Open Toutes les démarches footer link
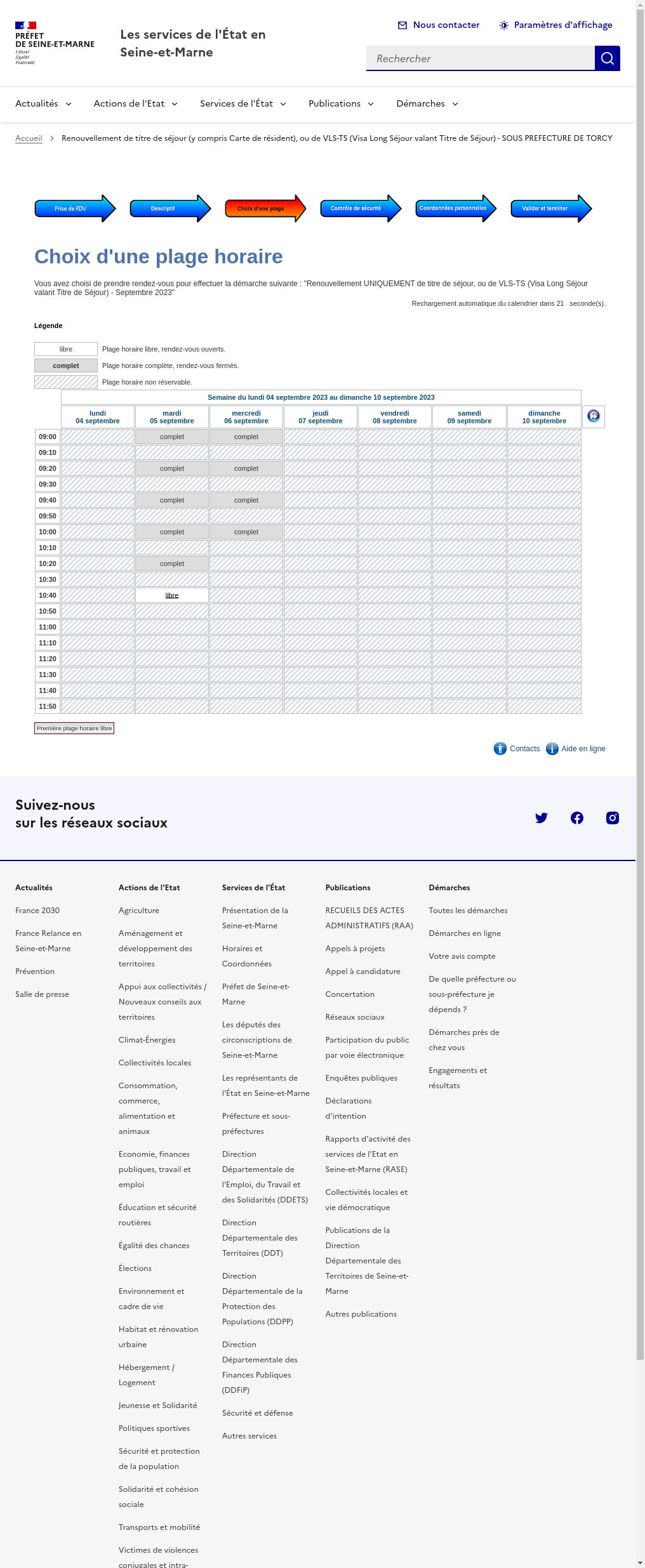This screenshot has width=645, height=1568. click(x=469, y=911)
